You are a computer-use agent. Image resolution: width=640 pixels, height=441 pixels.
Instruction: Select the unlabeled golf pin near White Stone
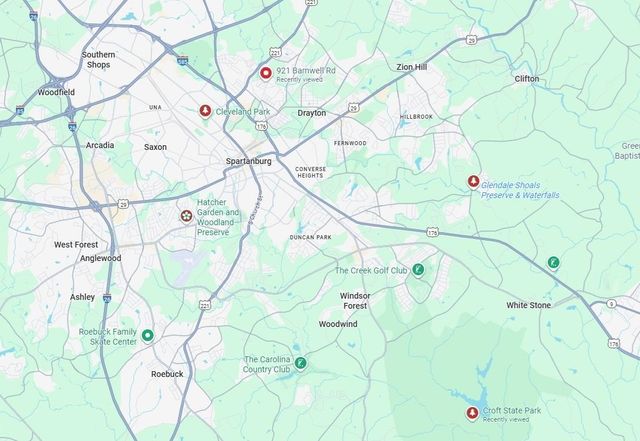(553, 263)
